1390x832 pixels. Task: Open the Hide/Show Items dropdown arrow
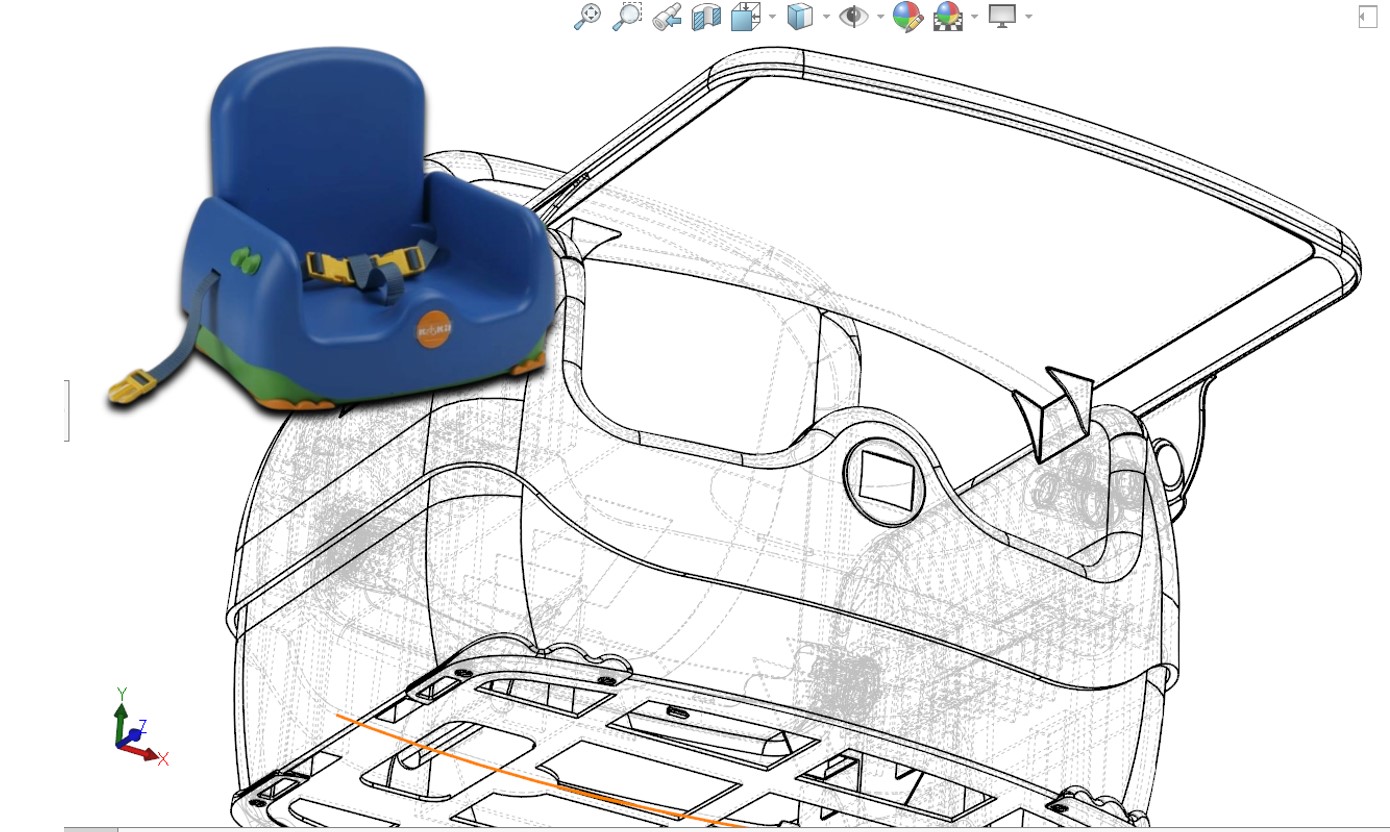(x=880, y=17)
